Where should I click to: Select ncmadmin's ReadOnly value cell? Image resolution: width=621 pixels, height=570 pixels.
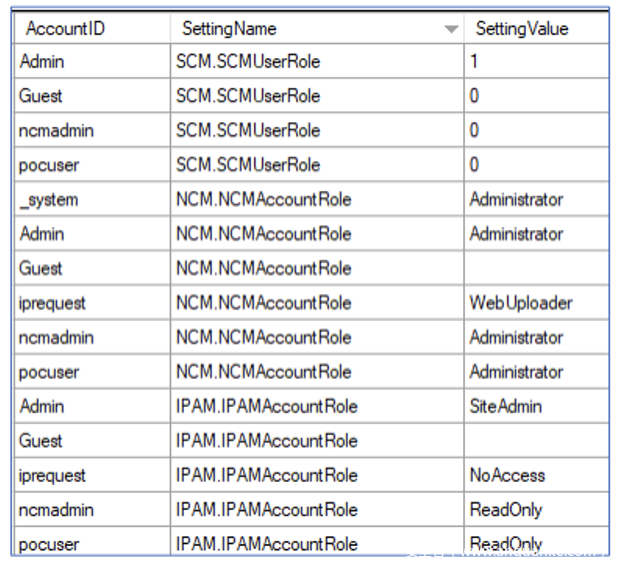(x=535, y=510)
